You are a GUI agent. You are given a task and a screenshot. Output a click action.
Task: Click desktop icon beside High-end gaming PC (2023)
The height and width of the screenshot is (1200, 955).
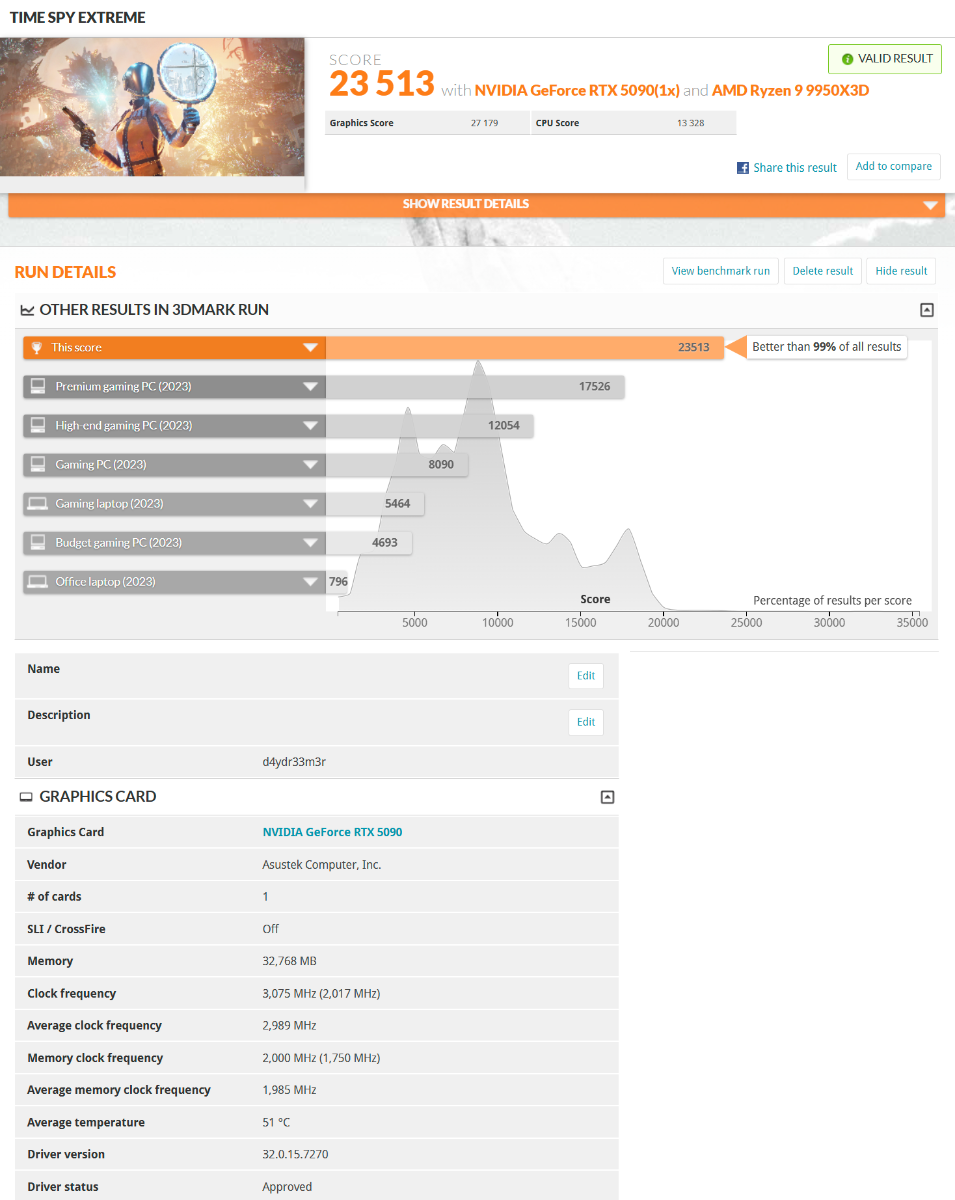38,425
